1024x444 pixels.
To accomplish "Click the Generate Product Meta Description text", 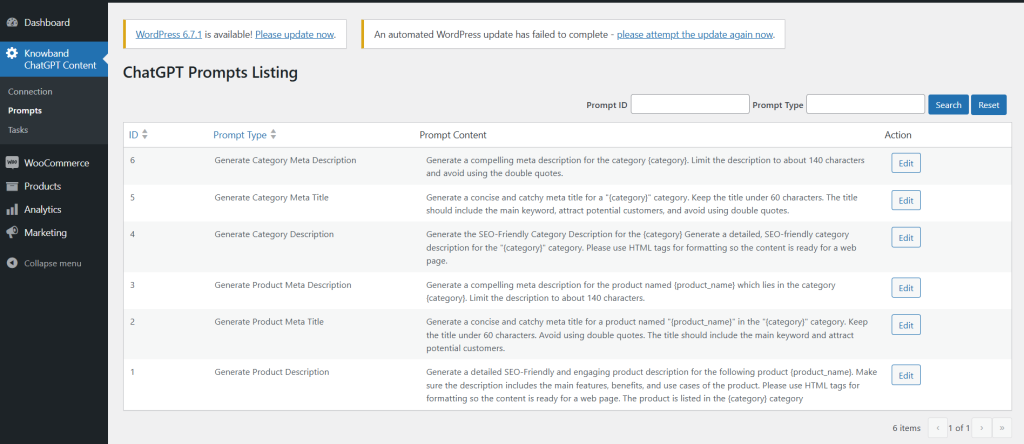I will 283,285.
